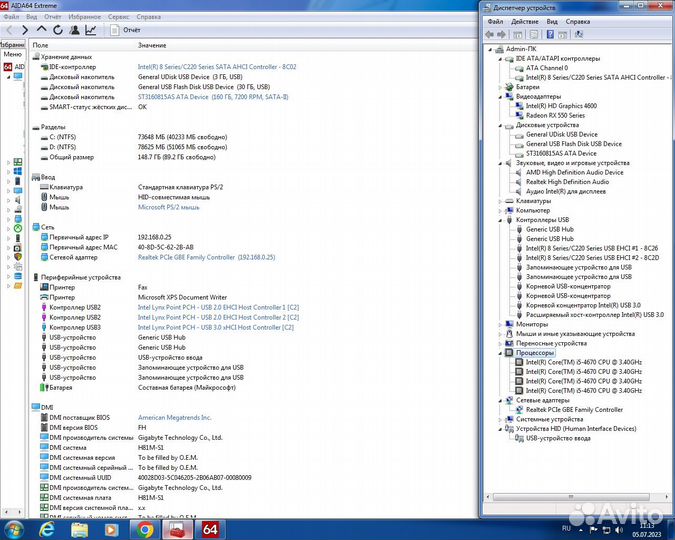Open AIDA64 taskbar icon
The image size is (675, 540).
pos(210,529)
